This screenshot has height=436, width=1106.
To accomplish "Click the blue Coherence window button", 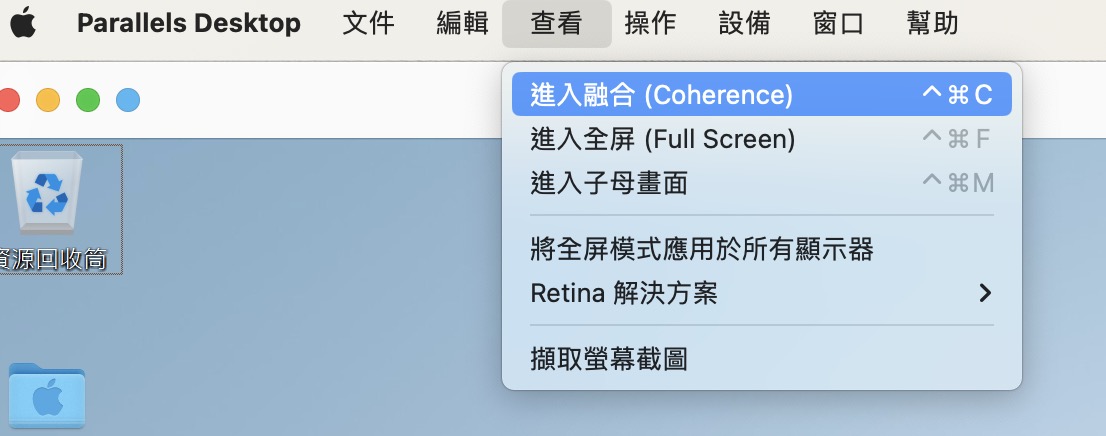I will [x=128, y=100].
